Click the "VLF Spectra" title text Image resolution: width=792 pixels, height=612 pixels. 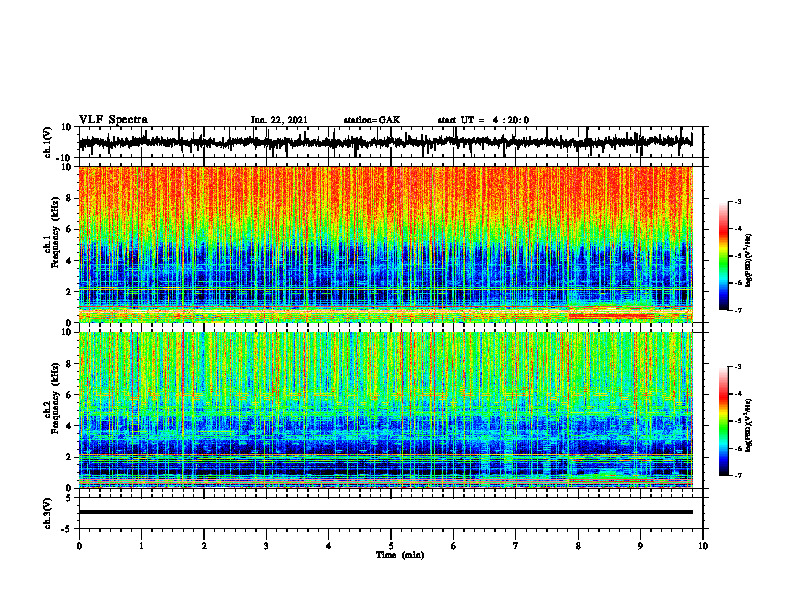[x=113, y=120]
